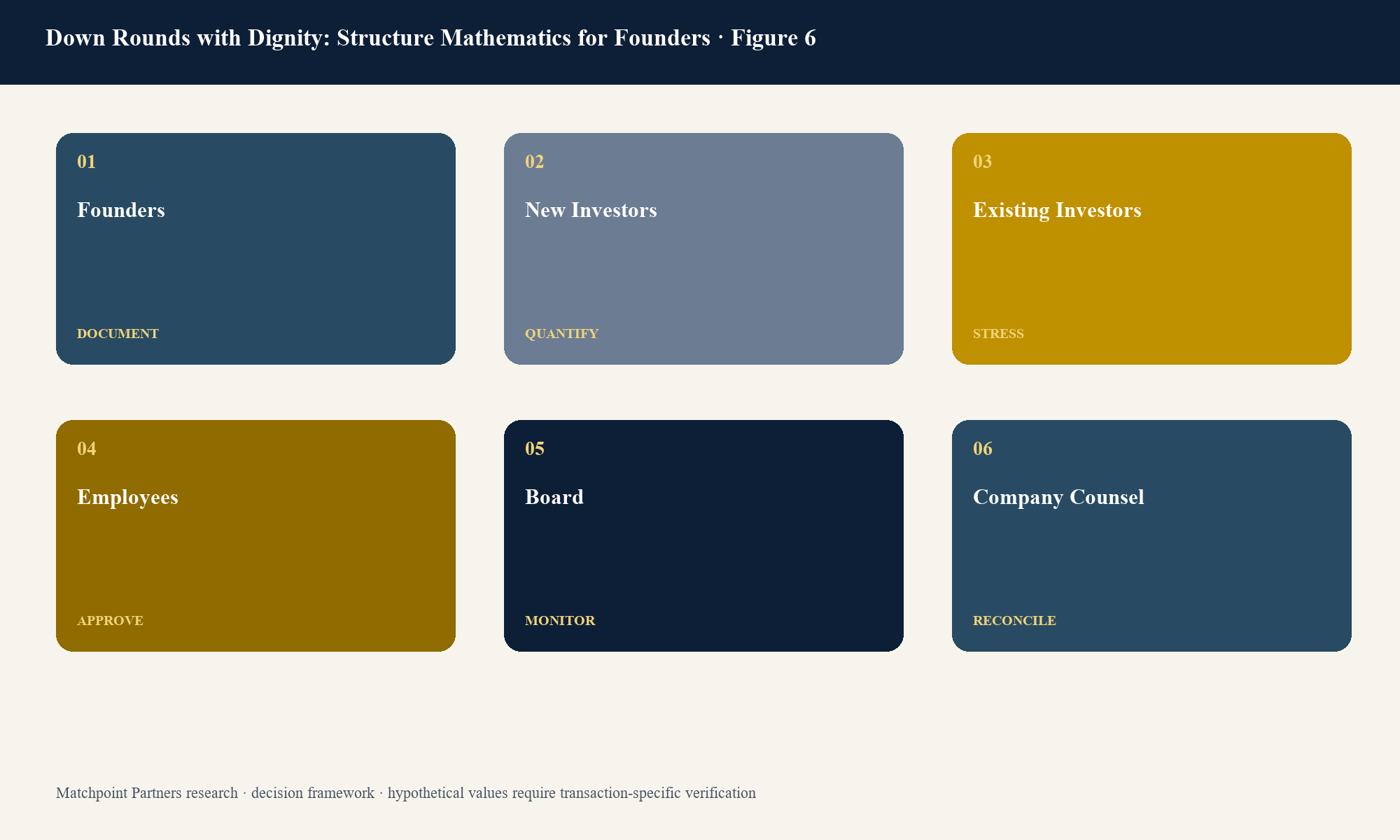The height and width of the screenshot is (840, 1400).
Task: Click the APPROVE label on Employees card
Action: 110,621
